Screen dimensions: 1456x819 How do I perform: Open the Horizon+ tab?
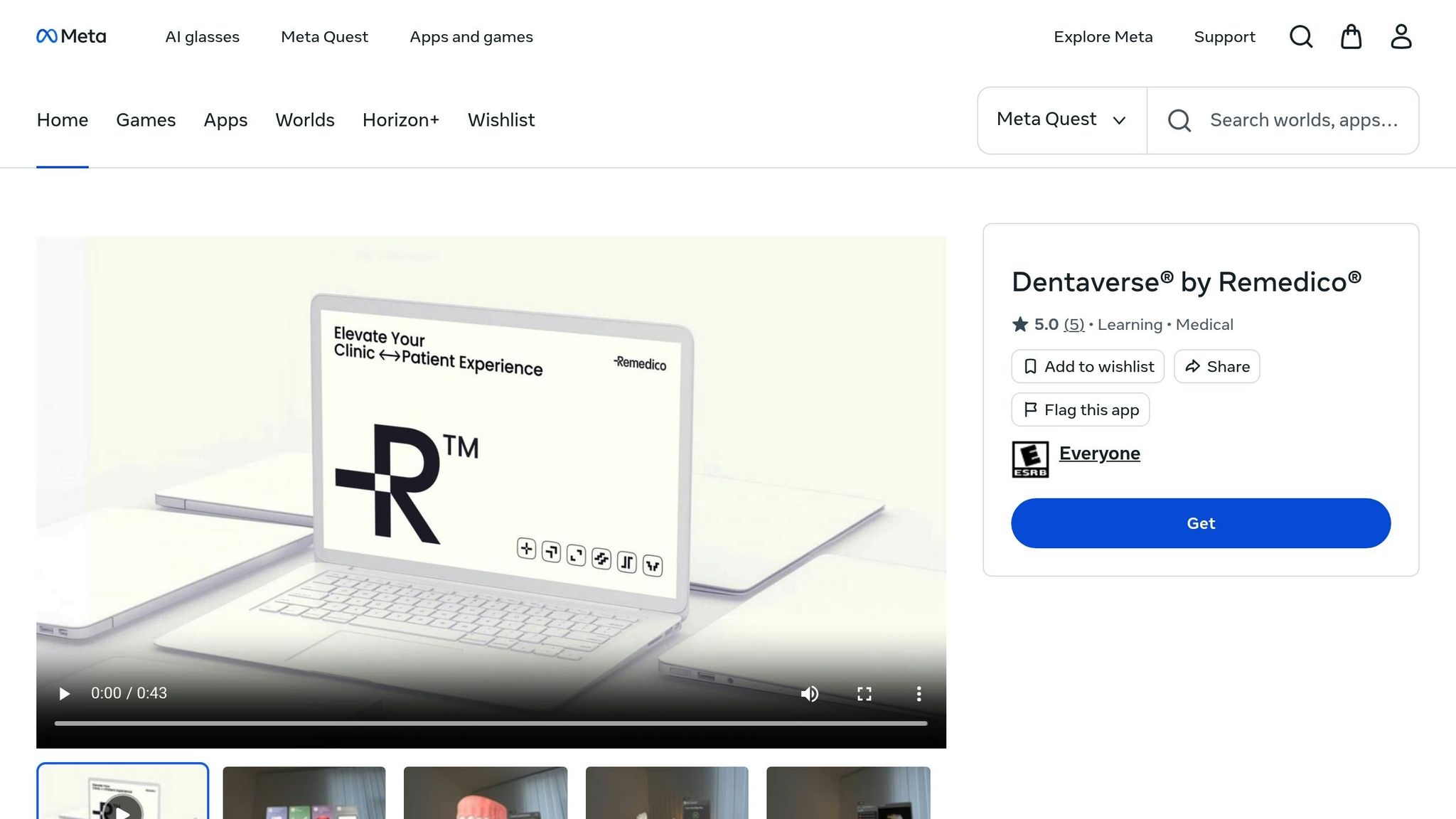click(400, 120)
